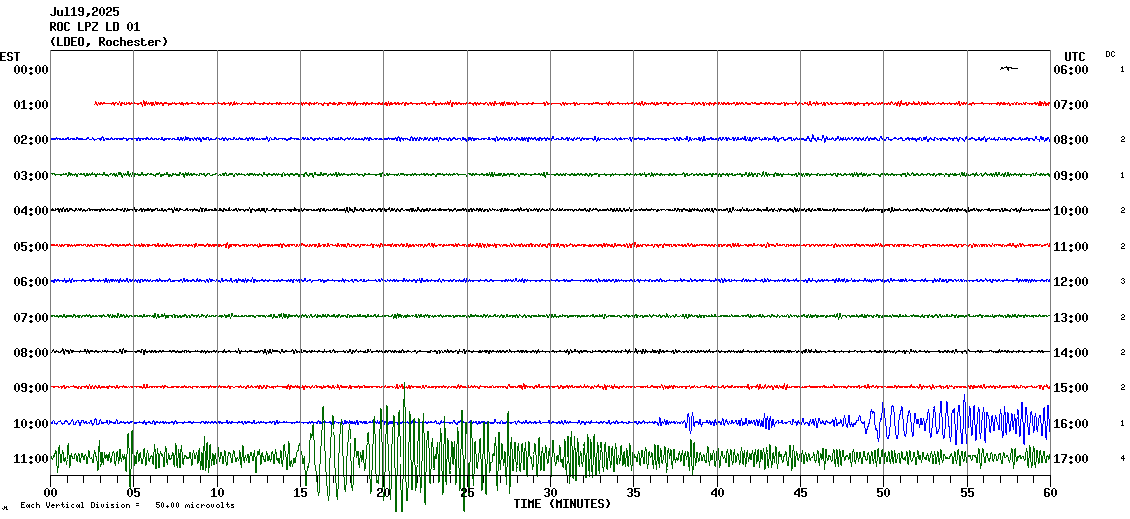Click the 50 tick label on the minutes axis

884,493
